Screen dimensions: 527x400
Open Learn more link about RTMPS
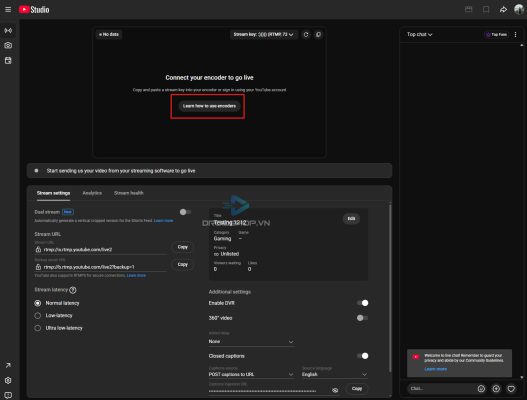coord(136,276)
